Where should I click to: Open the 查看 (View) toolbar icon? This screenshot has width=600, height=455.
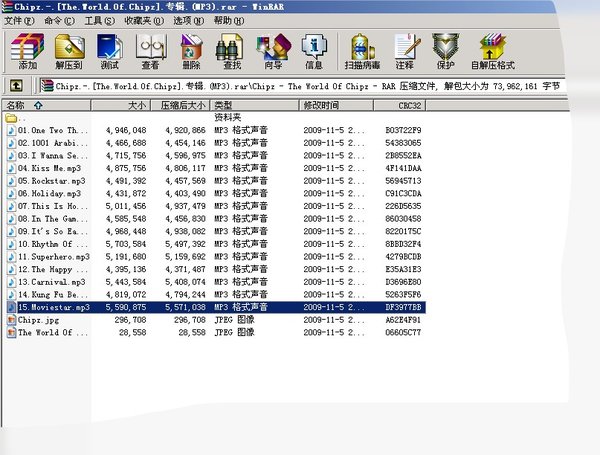(x=151, y=51)
